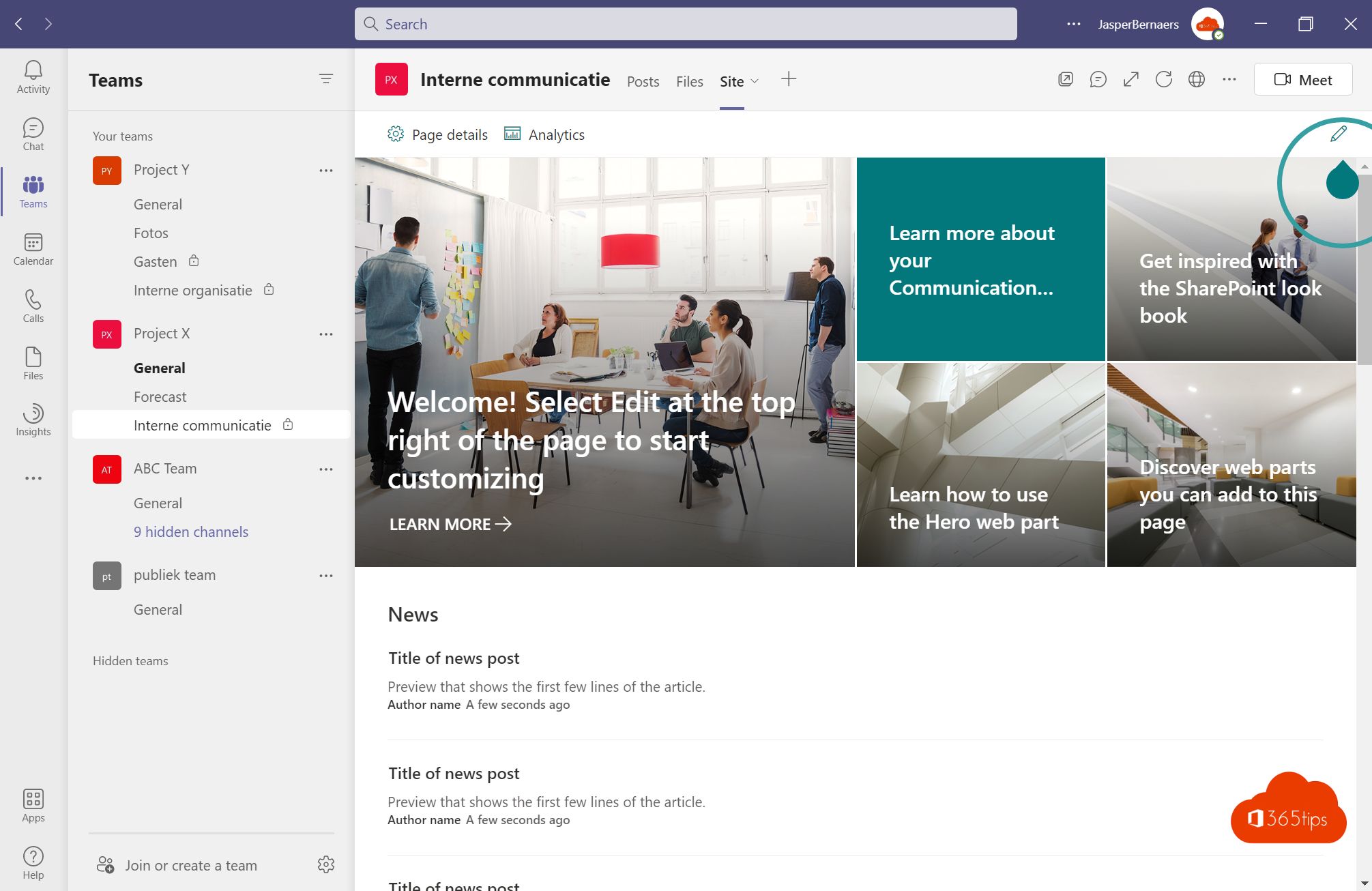Show tab conversation icon

(x=1098, y=80)
